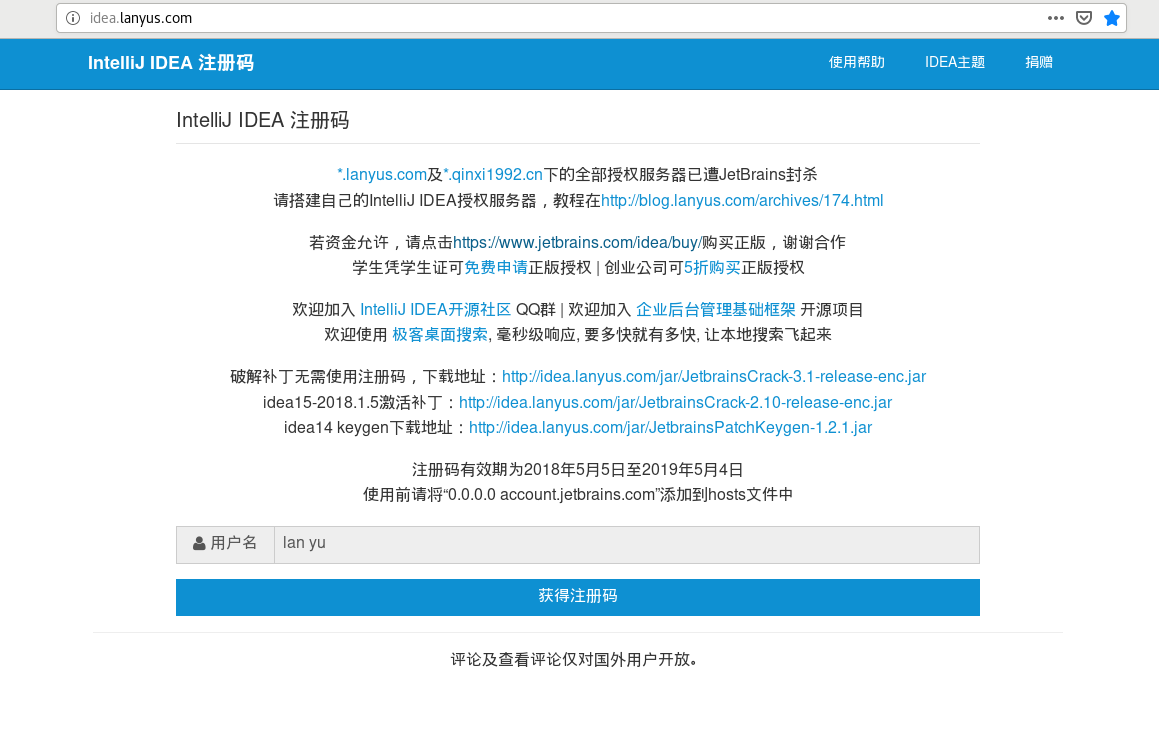Open the 捐赠 nav item

[1039, 62]
